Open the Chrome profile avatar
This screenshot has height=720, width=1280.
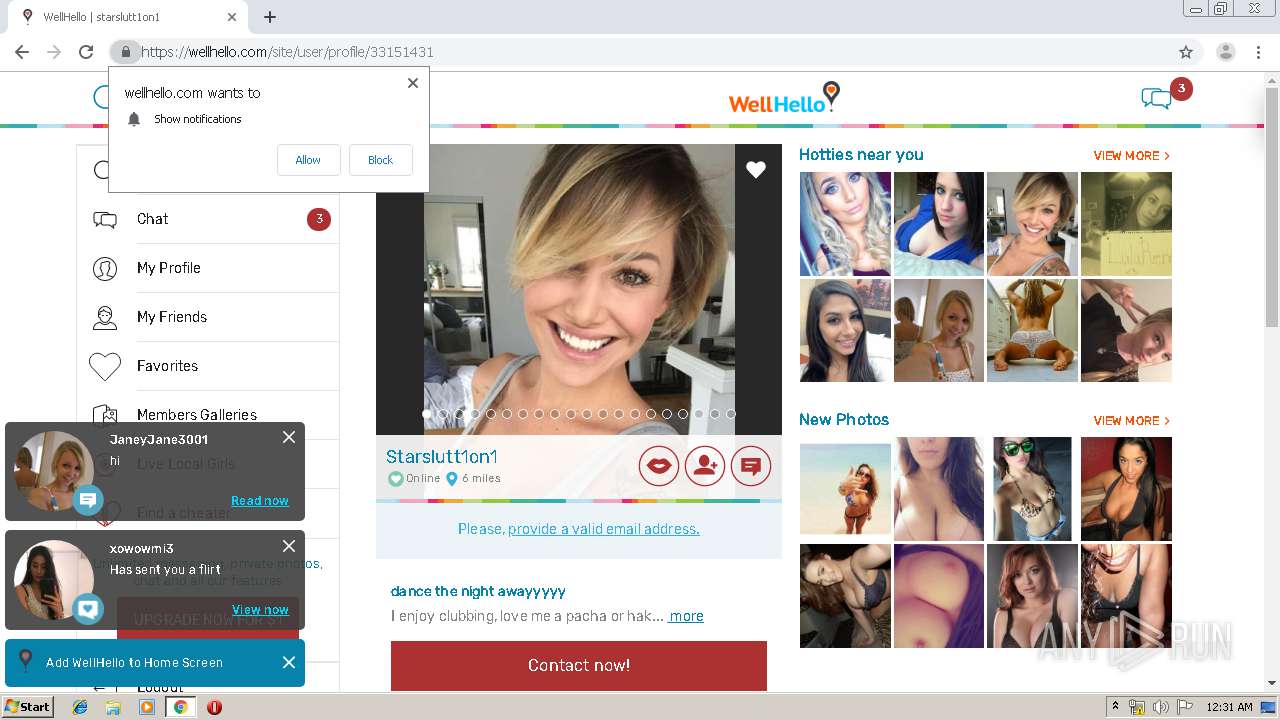coord(1226,52)
